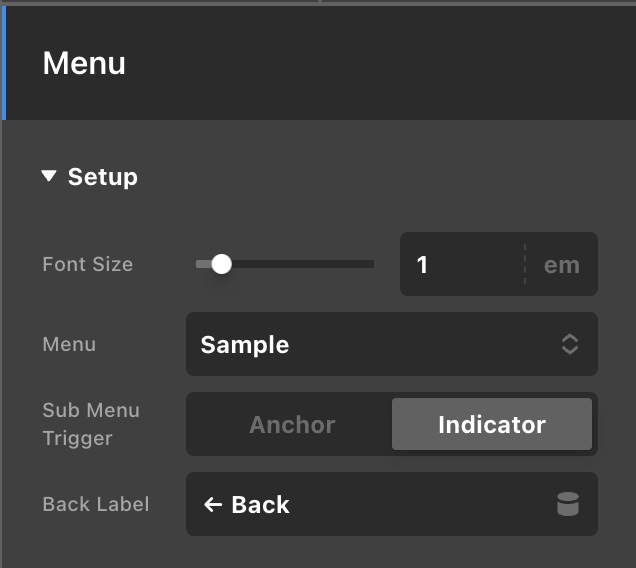The height and width of the screenshot is (568, 636).
Task: Click the Setup section heading
Action: point(103,177)
